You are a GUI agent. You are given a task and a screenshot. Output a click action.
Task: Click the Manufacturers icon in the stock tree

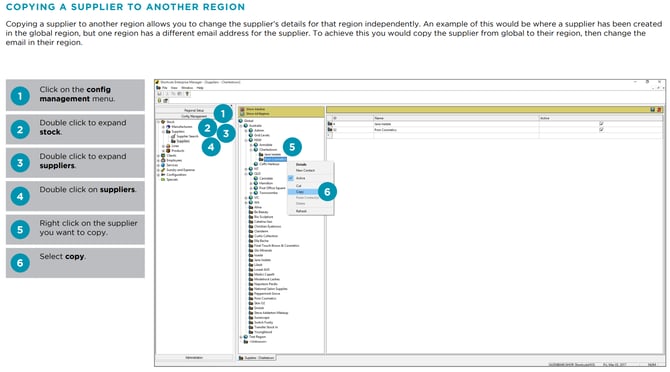tap(168, 127)
